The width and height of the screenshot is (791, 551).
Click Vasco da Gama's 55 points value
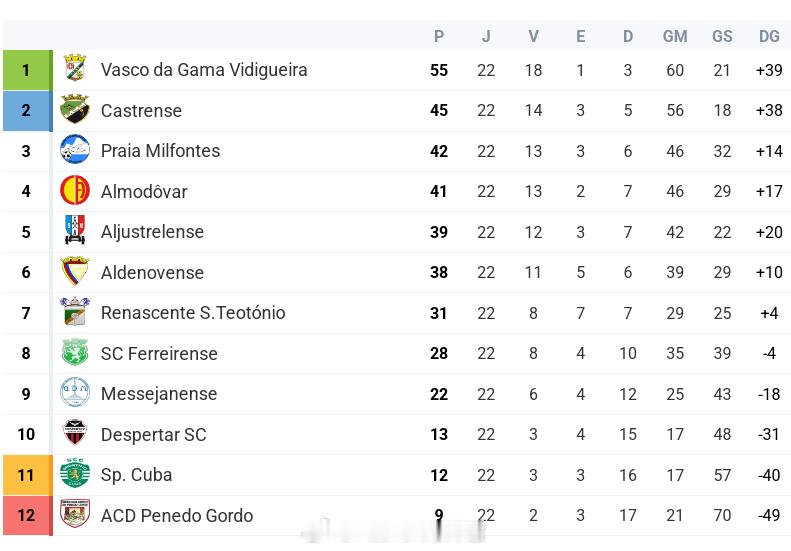[x=439, y=70]
